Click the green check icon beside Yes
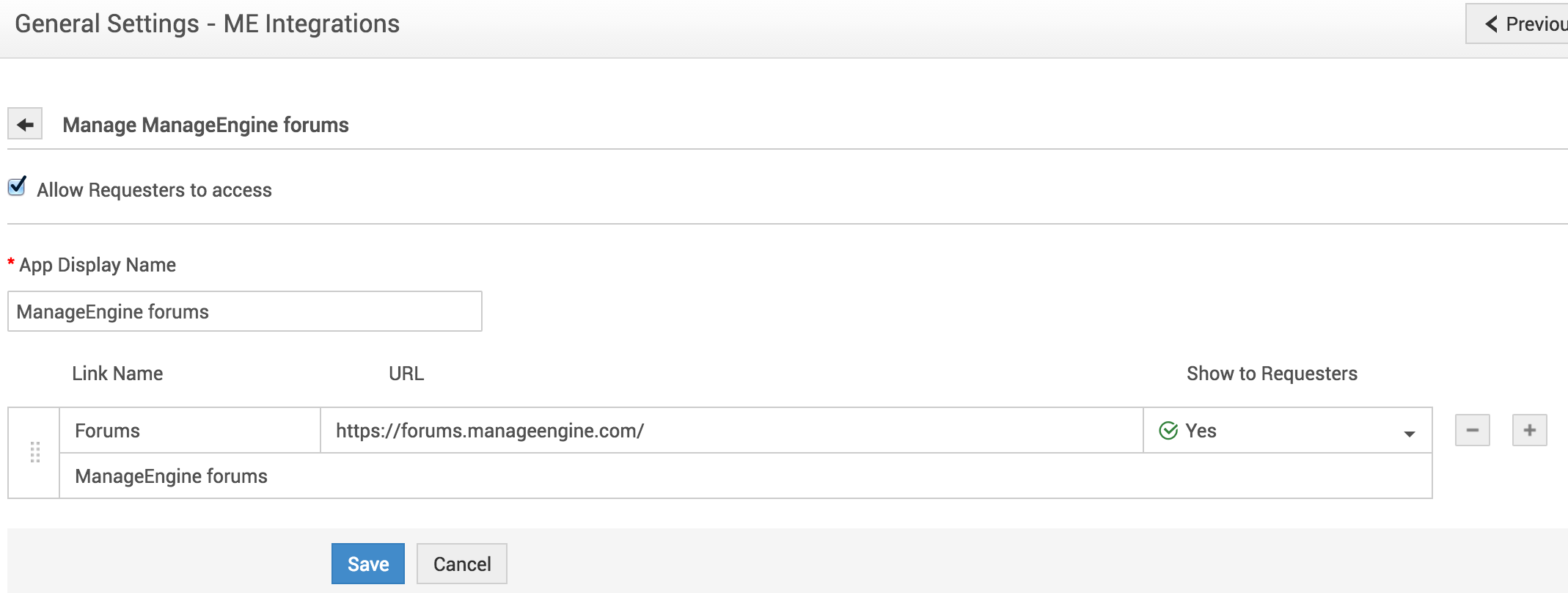 pos(1168,431)
